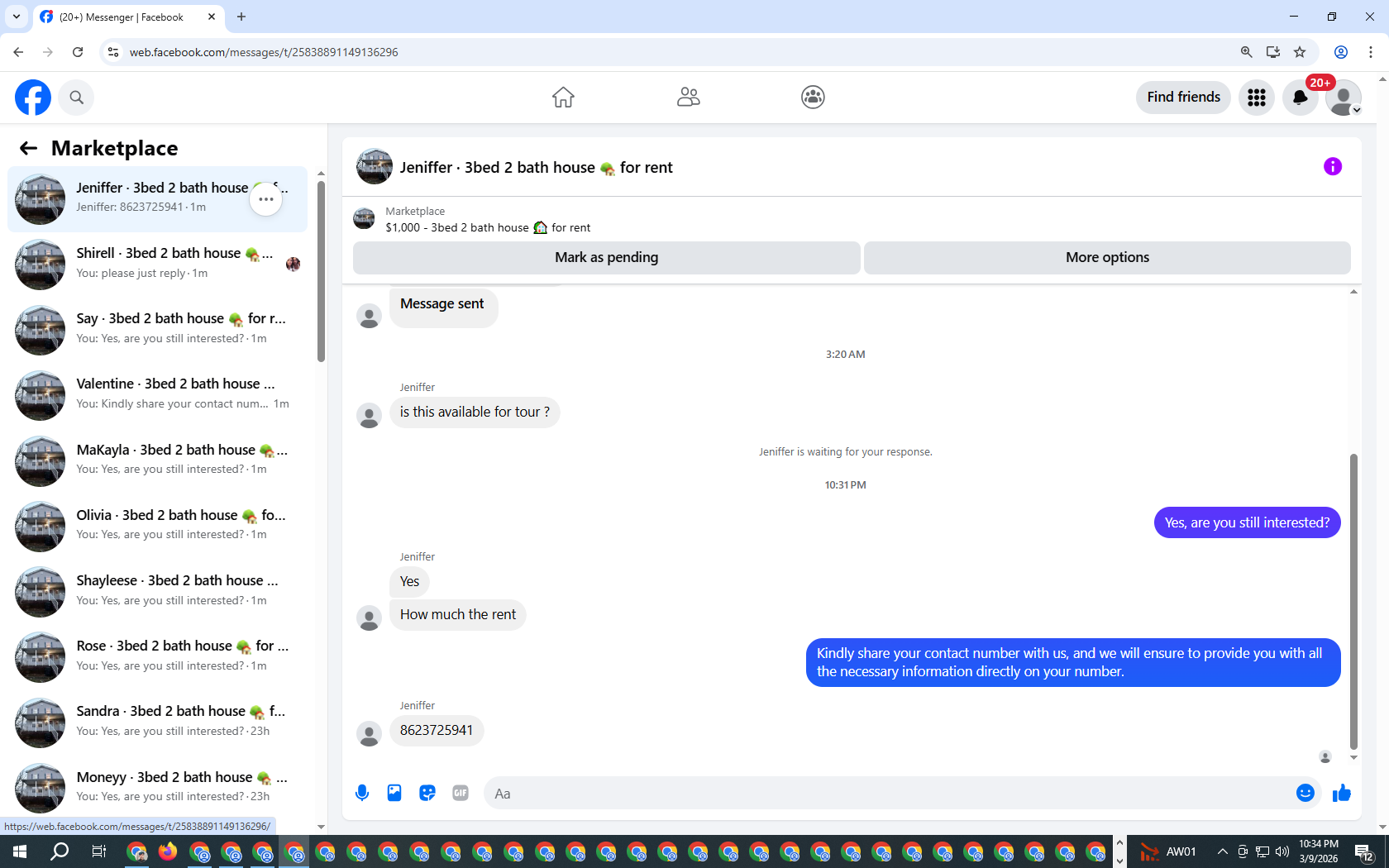Click Jeniffer's avatar in chat header
The width and height of the screenshot is (1389, 868).
(375, 167)
